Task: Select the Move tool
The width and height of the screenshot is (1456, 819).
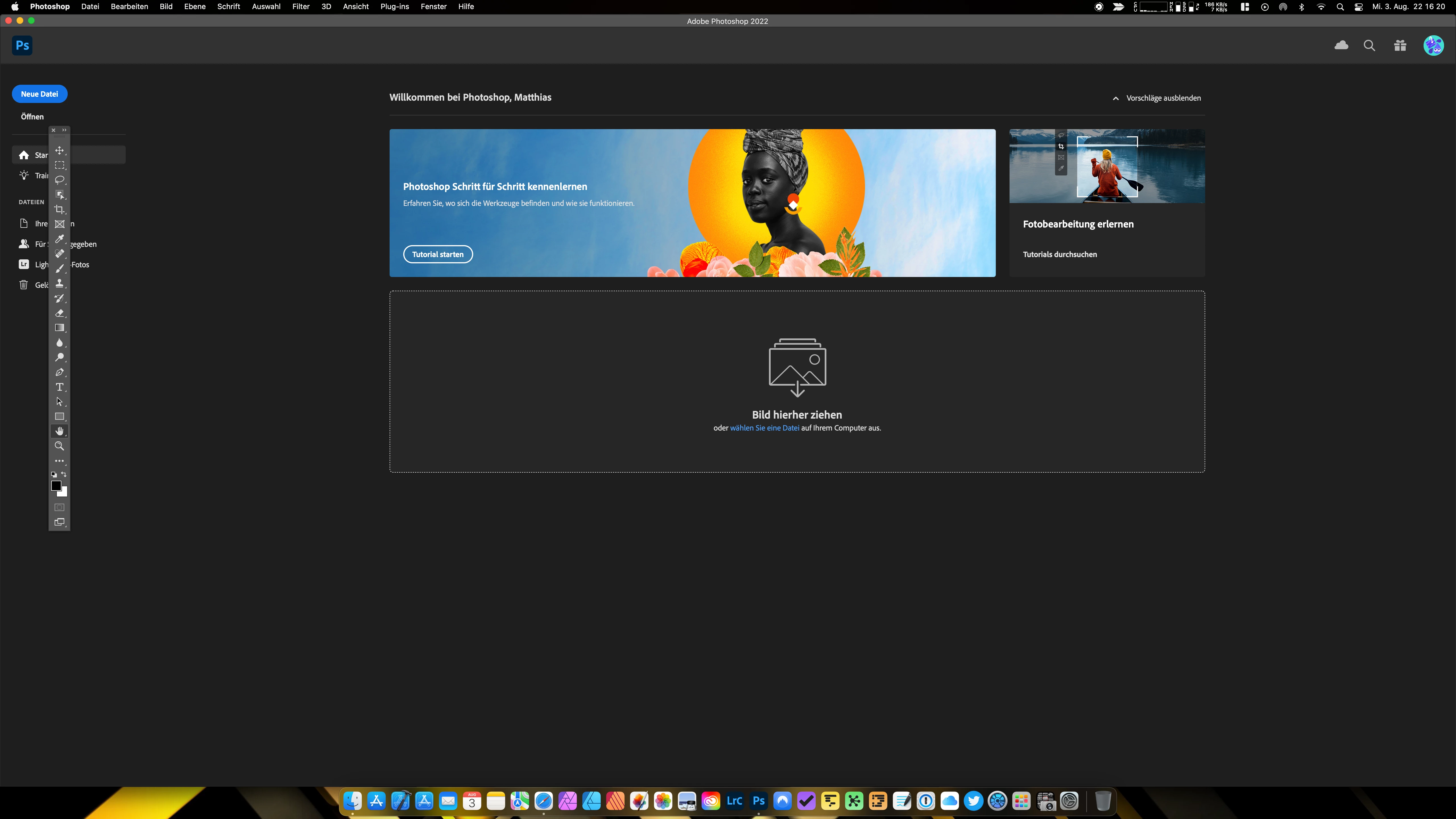Action: click(59, 150)
